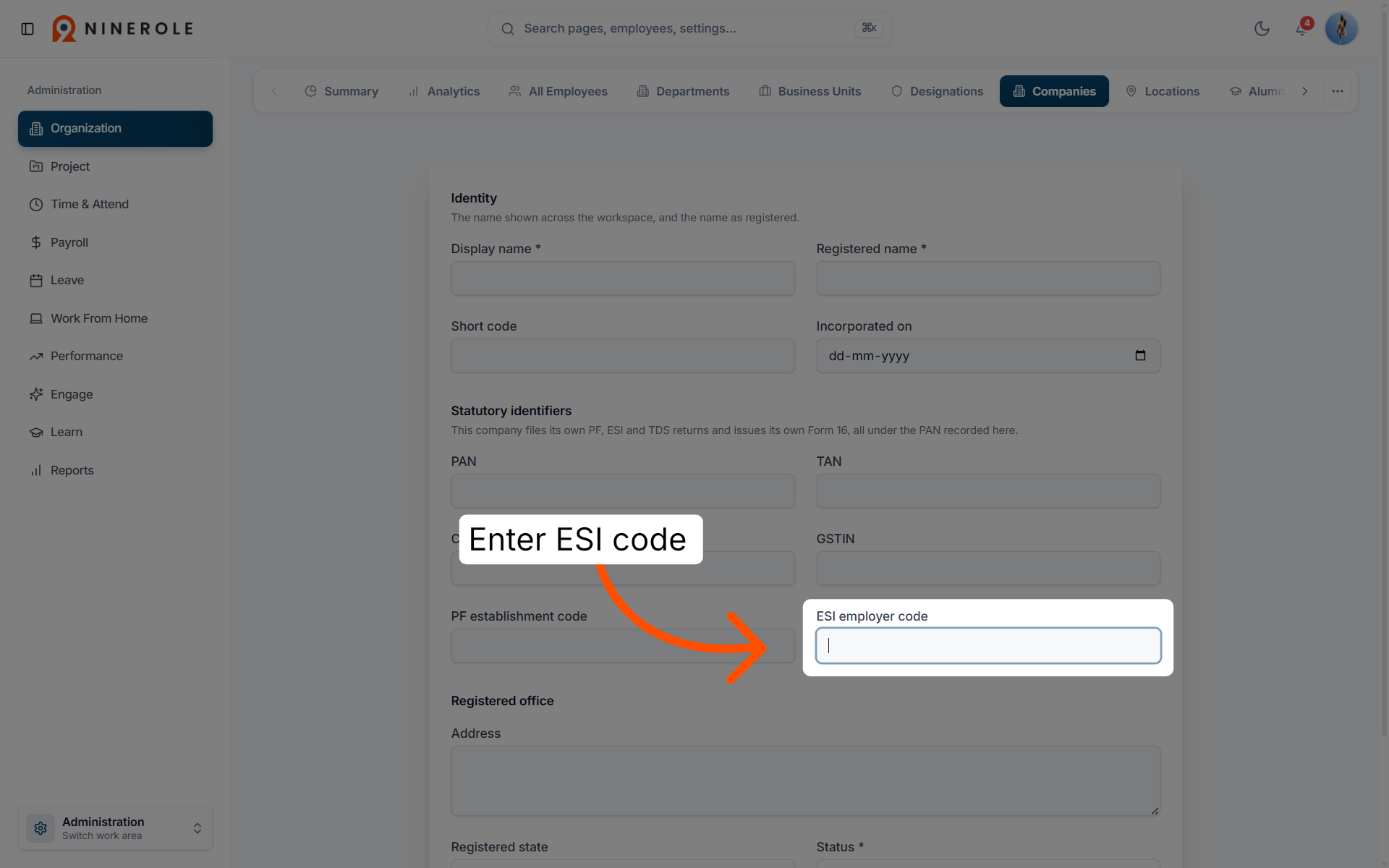Expand the Administration work area switcher

click(115, 828)
